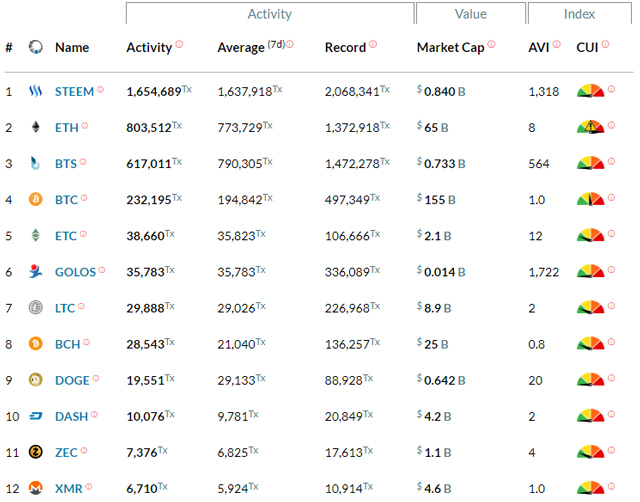Sort by the Market Cap column header
This screenshot has height=502, width=640.
coord(451,48)
